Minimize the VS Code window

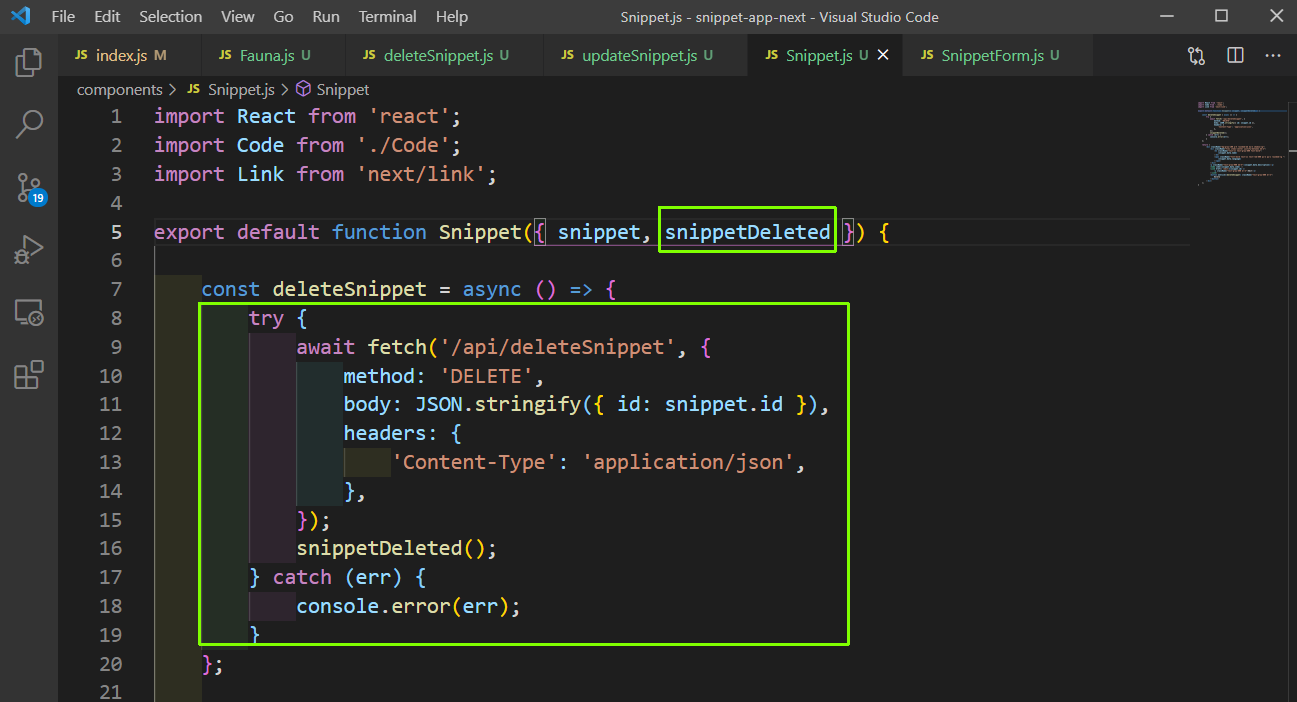pyautogui.click(x=1166, y=17)
